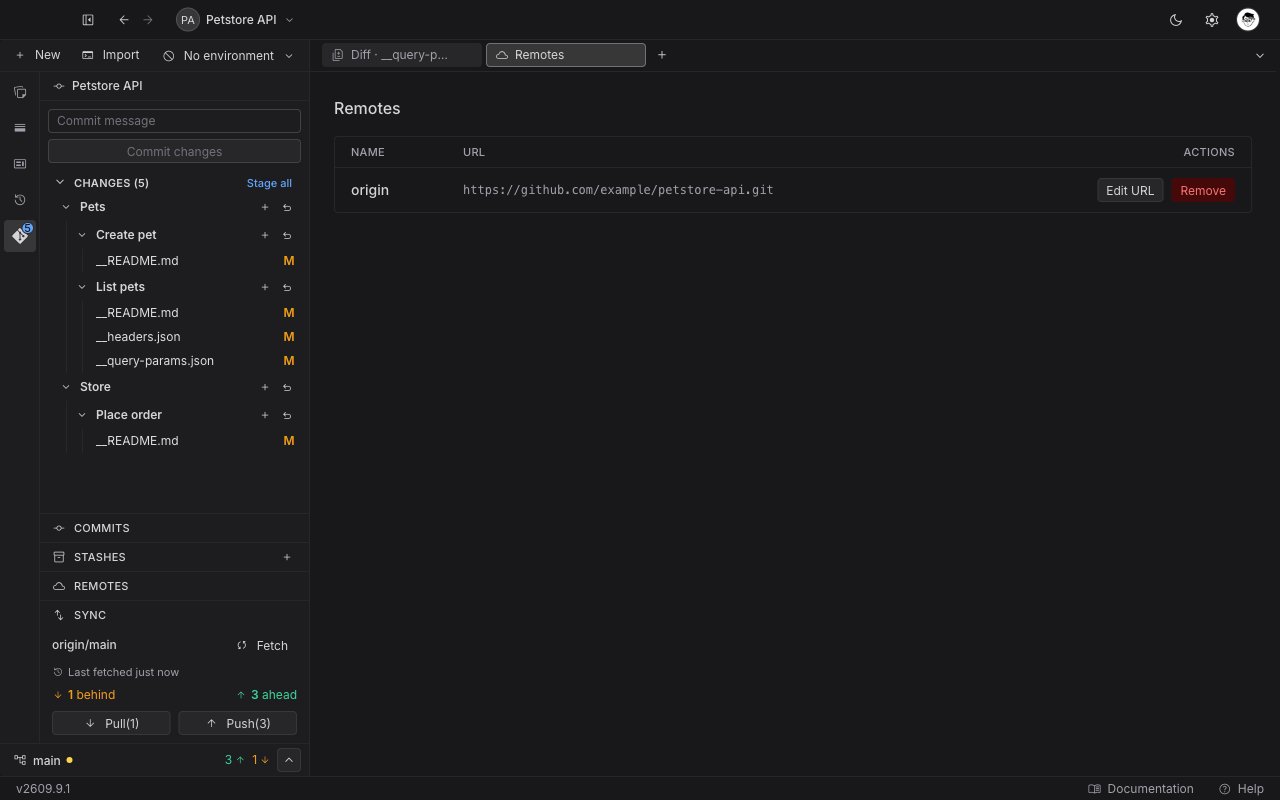This screenshot has width=1280, height=800.
Task: Remove the origin remote
Action: [1203, 191]
